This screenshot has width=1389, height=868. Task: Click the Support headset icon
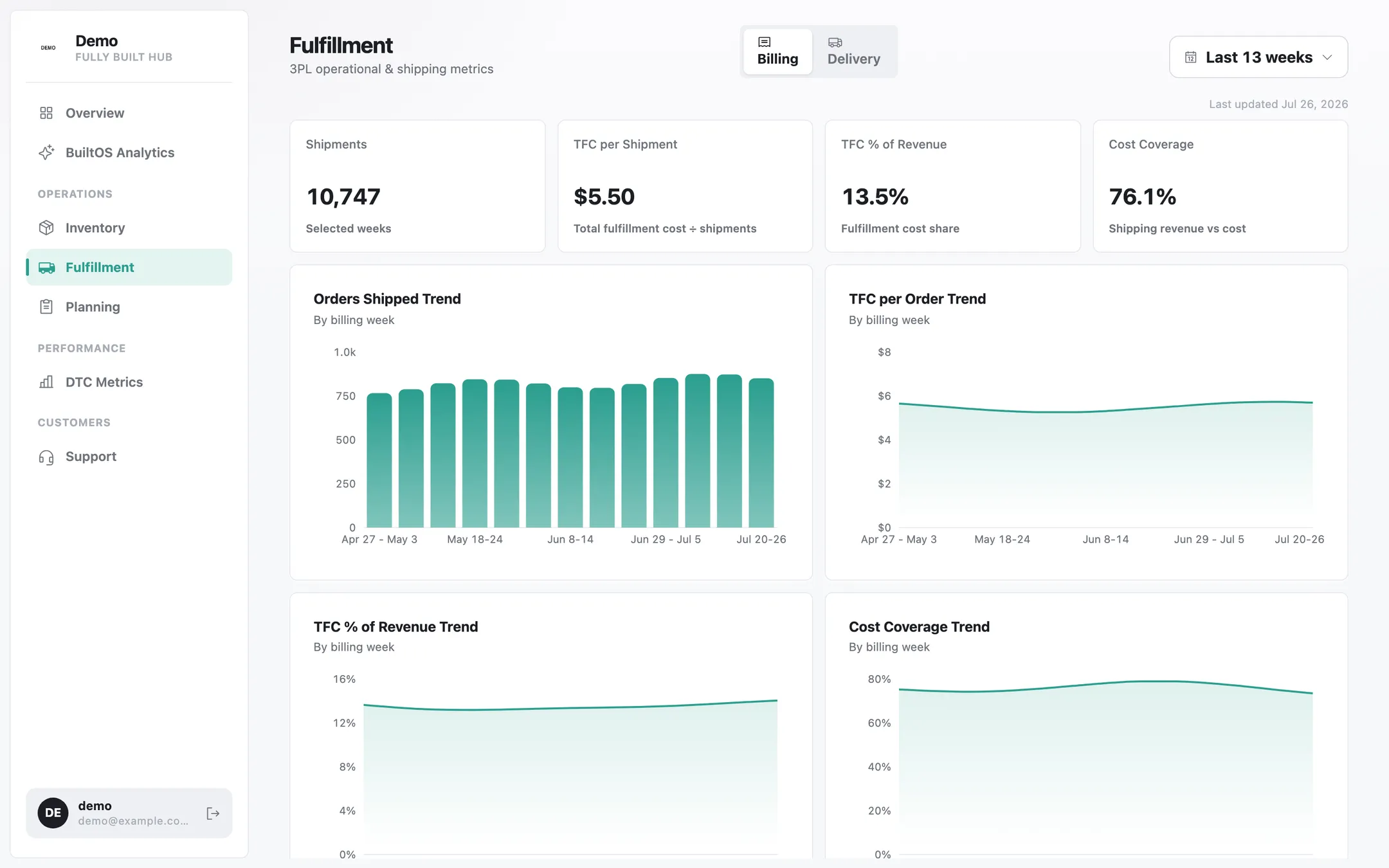pyautogui.click(x=46, y=457)
